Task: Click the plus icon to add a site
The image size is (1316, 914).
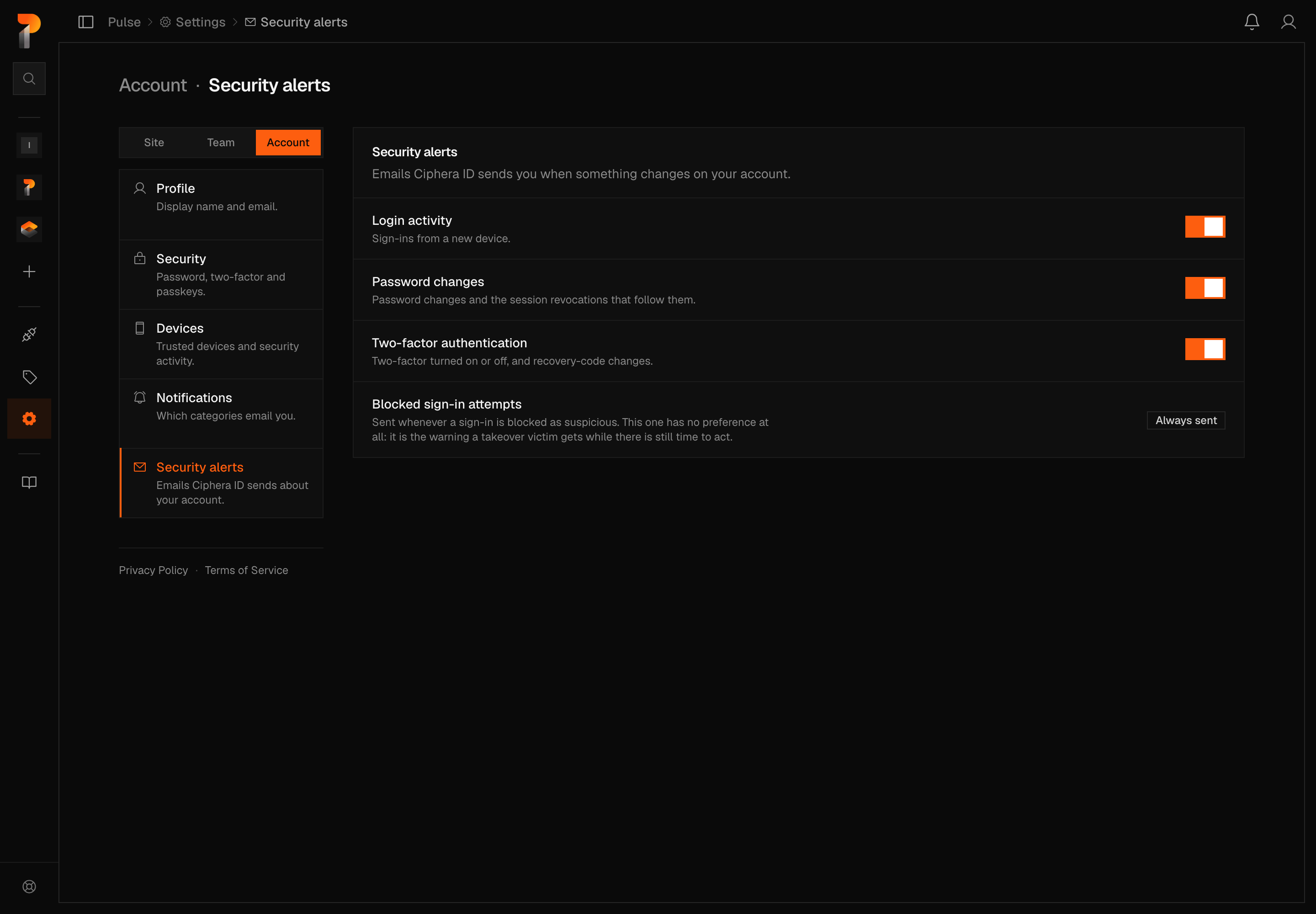Action: [29, 271]
